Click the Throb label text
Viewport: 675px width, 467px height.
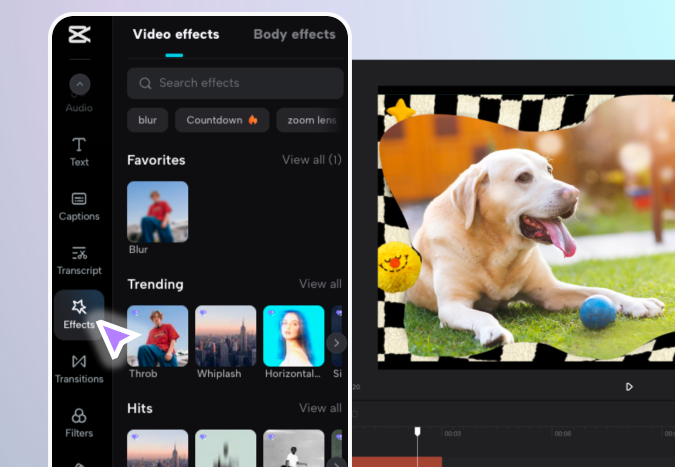click(143, 374)
